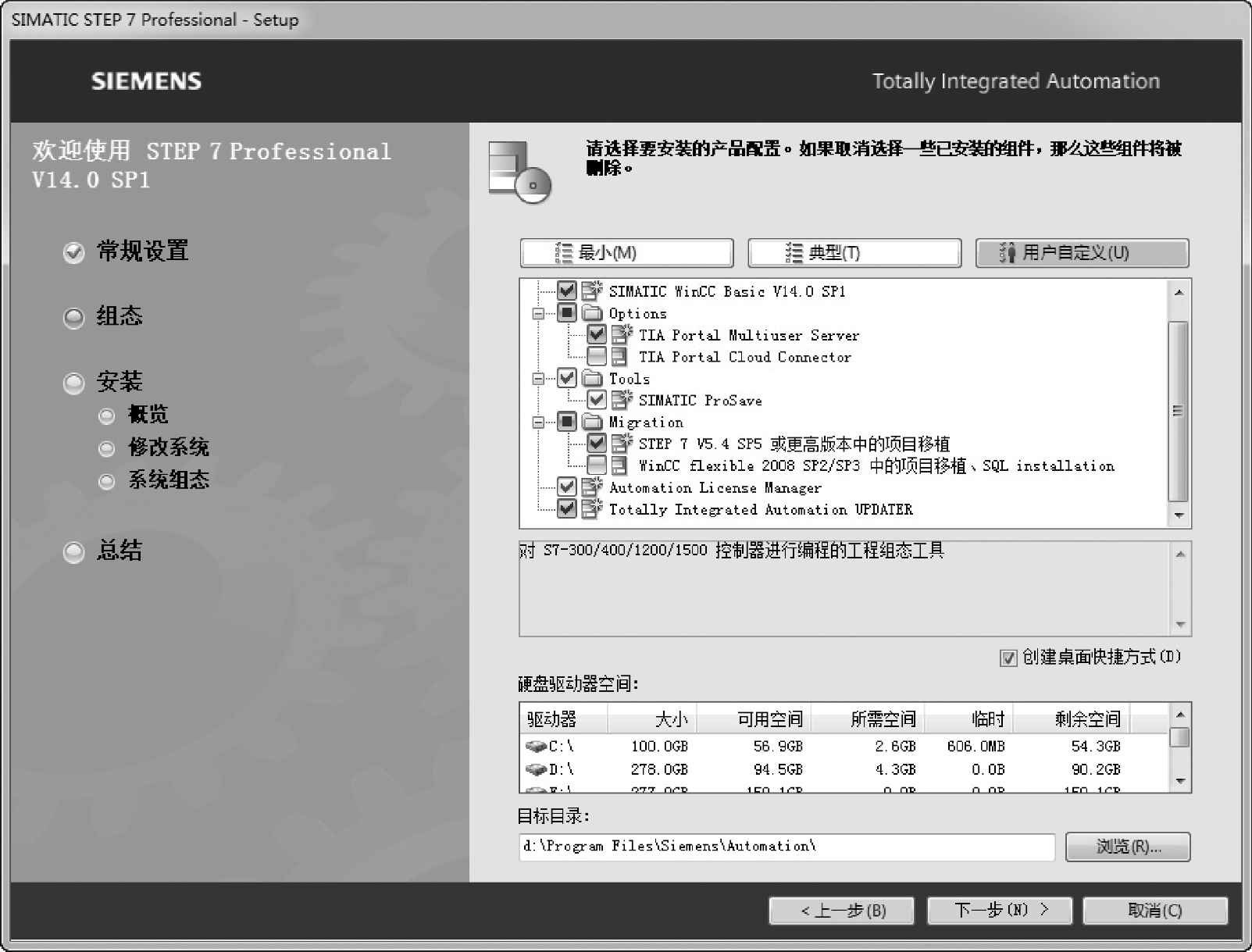Select the 'SIMATIC ProSave' tree row text

[x=701, y=401]
